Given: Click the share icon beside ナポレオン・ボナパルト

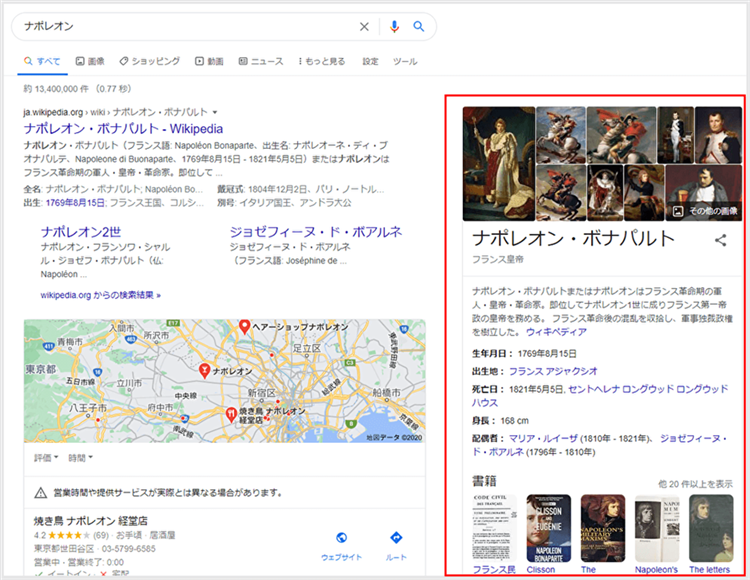Looking at the screenshot, I should pyautogui.click(x=720, y=240).
